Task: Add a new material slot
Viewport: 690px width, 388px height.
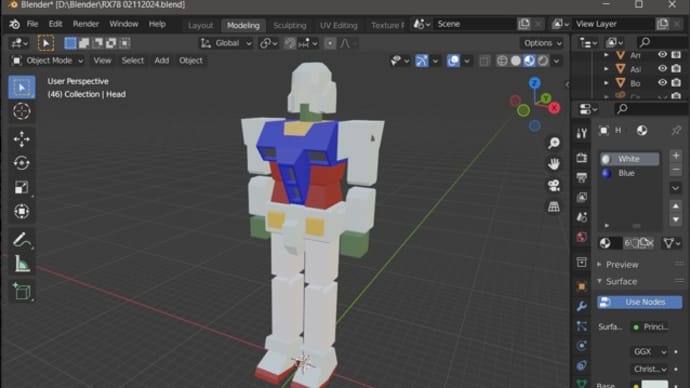Action: coord(676,155)
